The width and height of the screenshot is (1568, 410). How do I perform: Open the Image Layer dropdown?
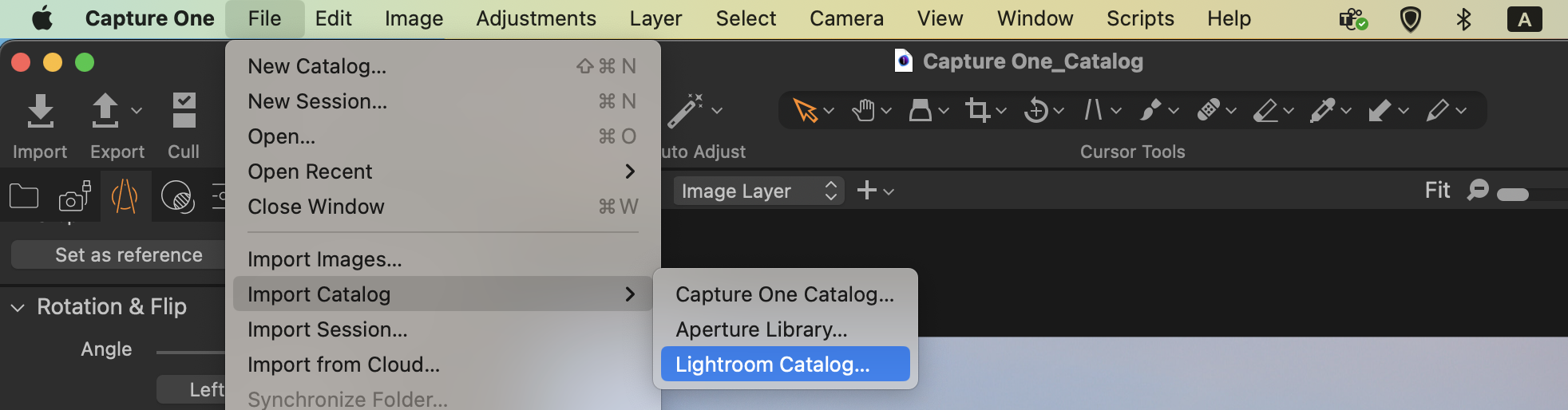pos(758,191)
